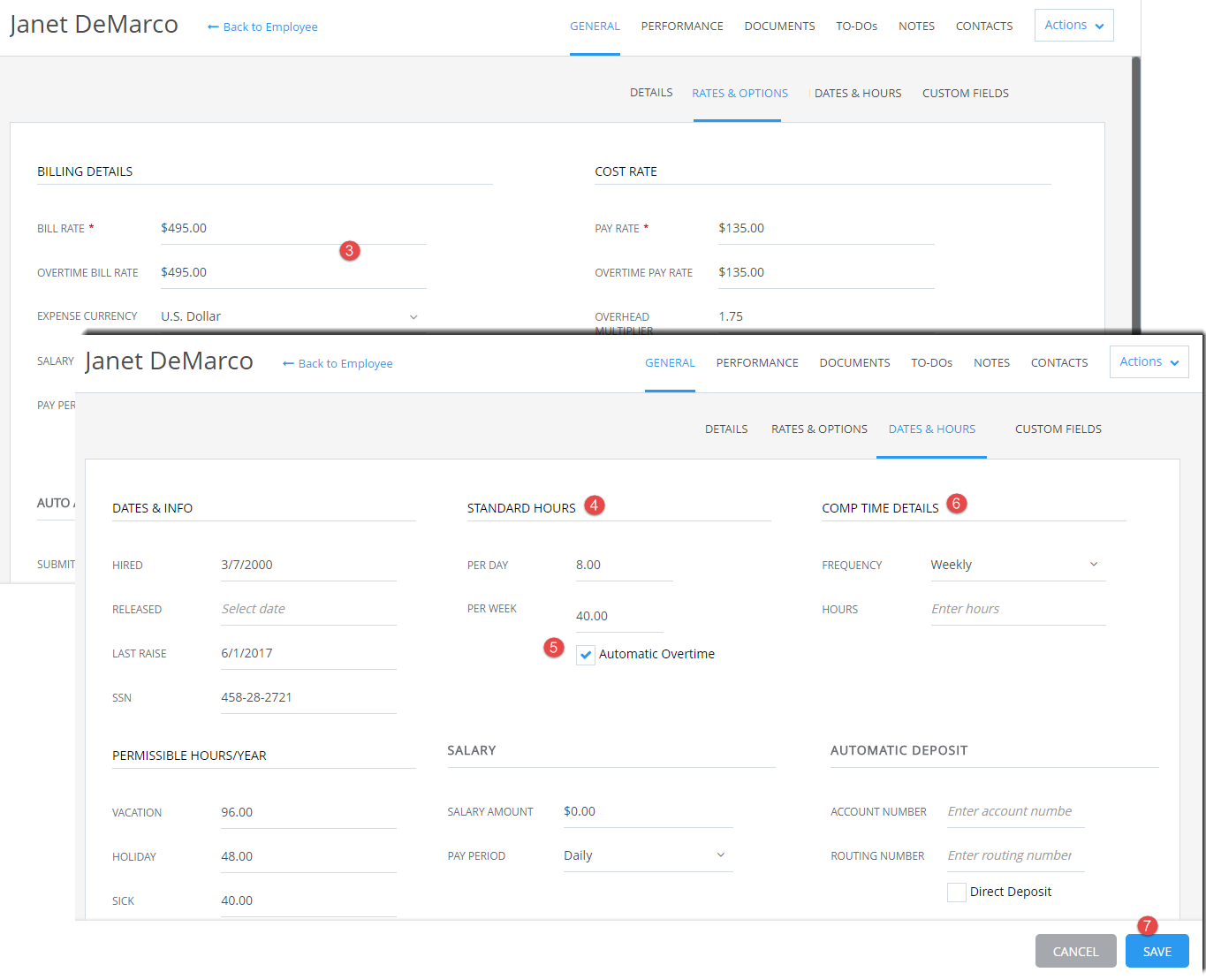Click the Per Day hours field 8.00
The height and width of the screenshot is (980, 1206).
pyautogui.click(x=624, y=565)
